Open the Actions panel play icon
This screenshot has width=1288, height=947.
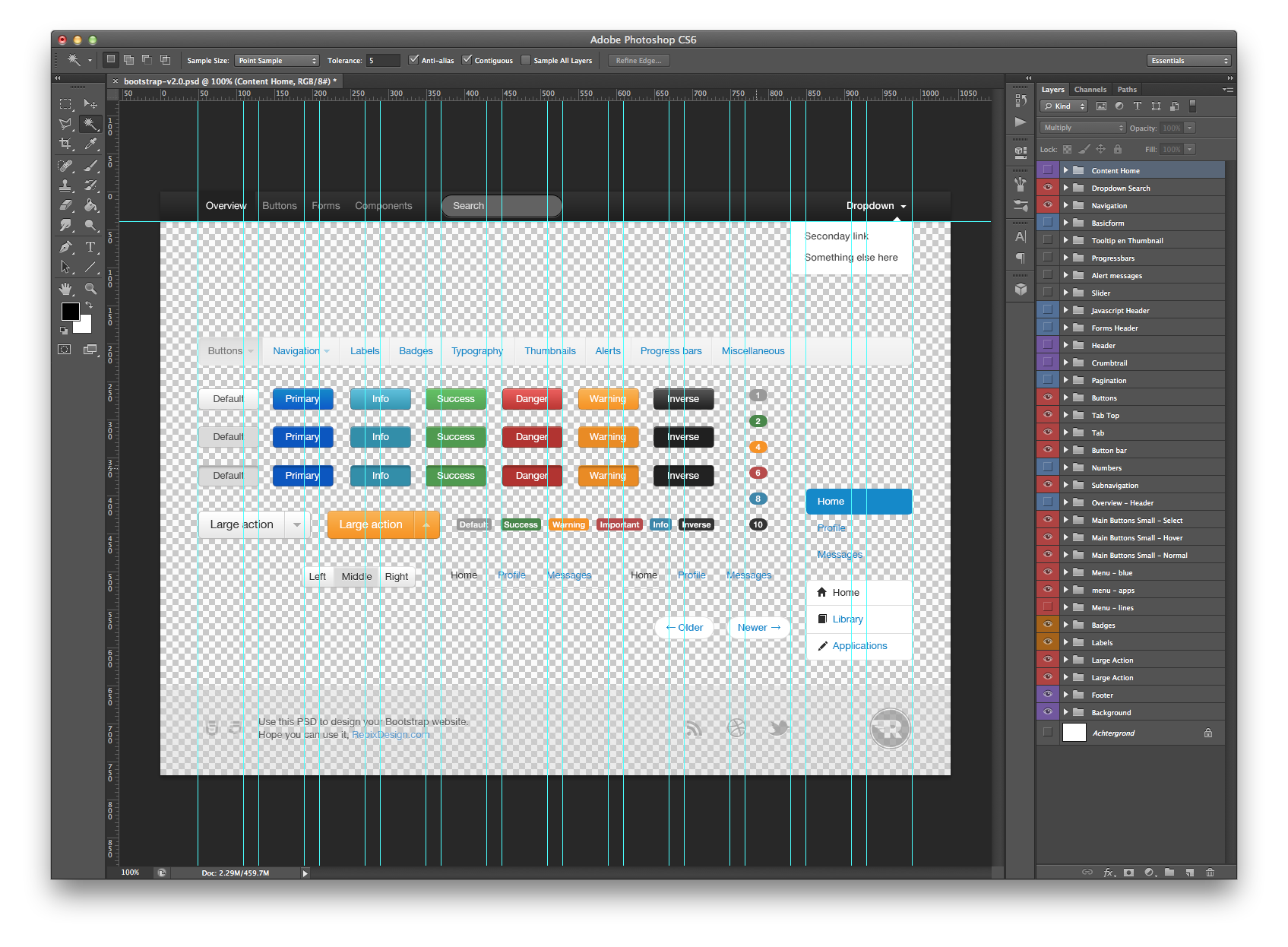pyautogui.click(x=1021, y=122)
